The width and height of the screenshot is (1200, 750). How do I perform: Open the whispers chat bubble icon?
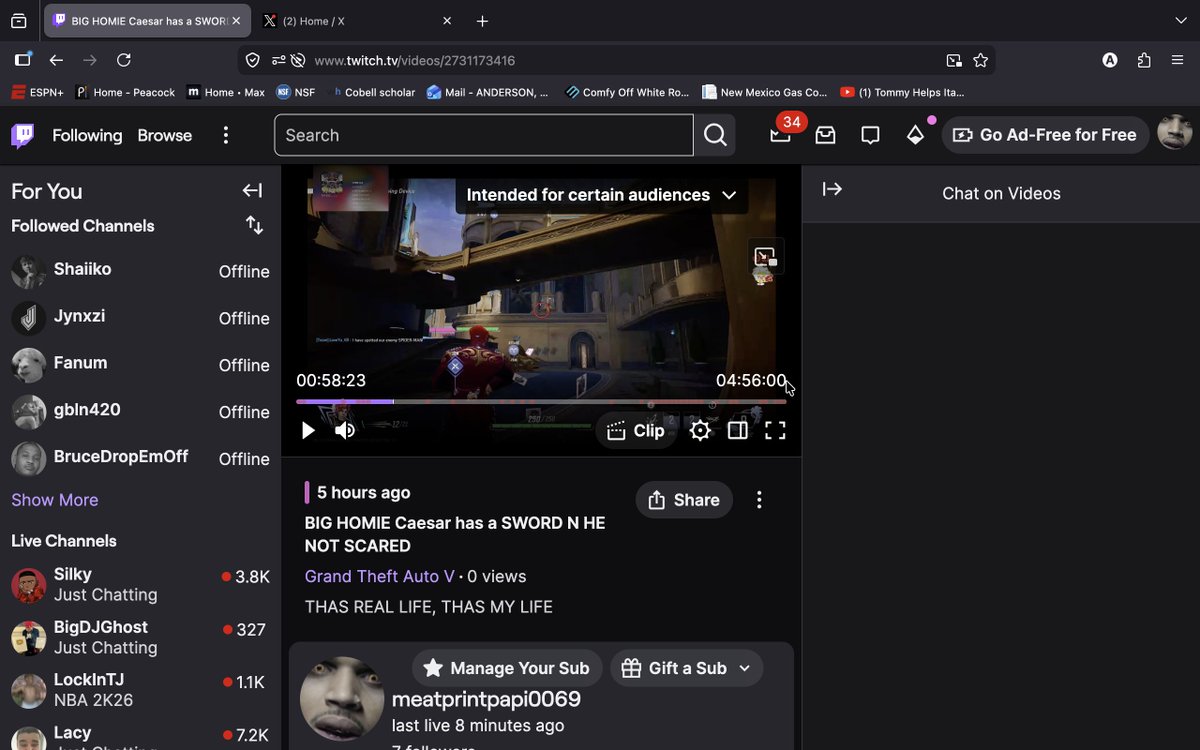tap(870, 135)
